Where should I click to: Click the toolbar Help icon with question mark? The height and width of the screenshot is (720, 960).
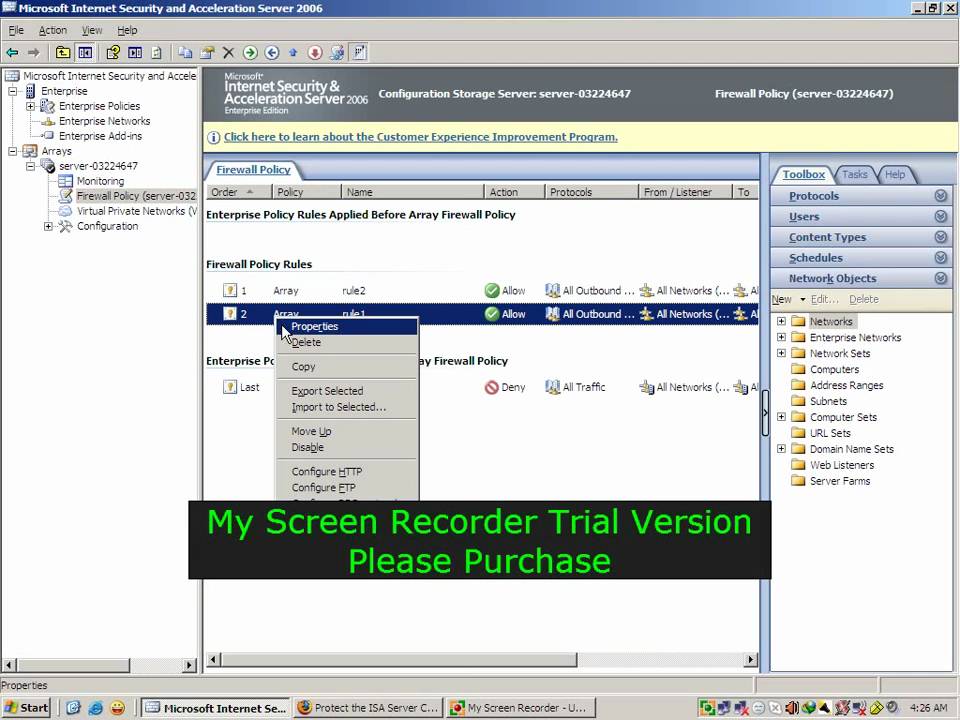pyautogui.click(x=113, y=53)
